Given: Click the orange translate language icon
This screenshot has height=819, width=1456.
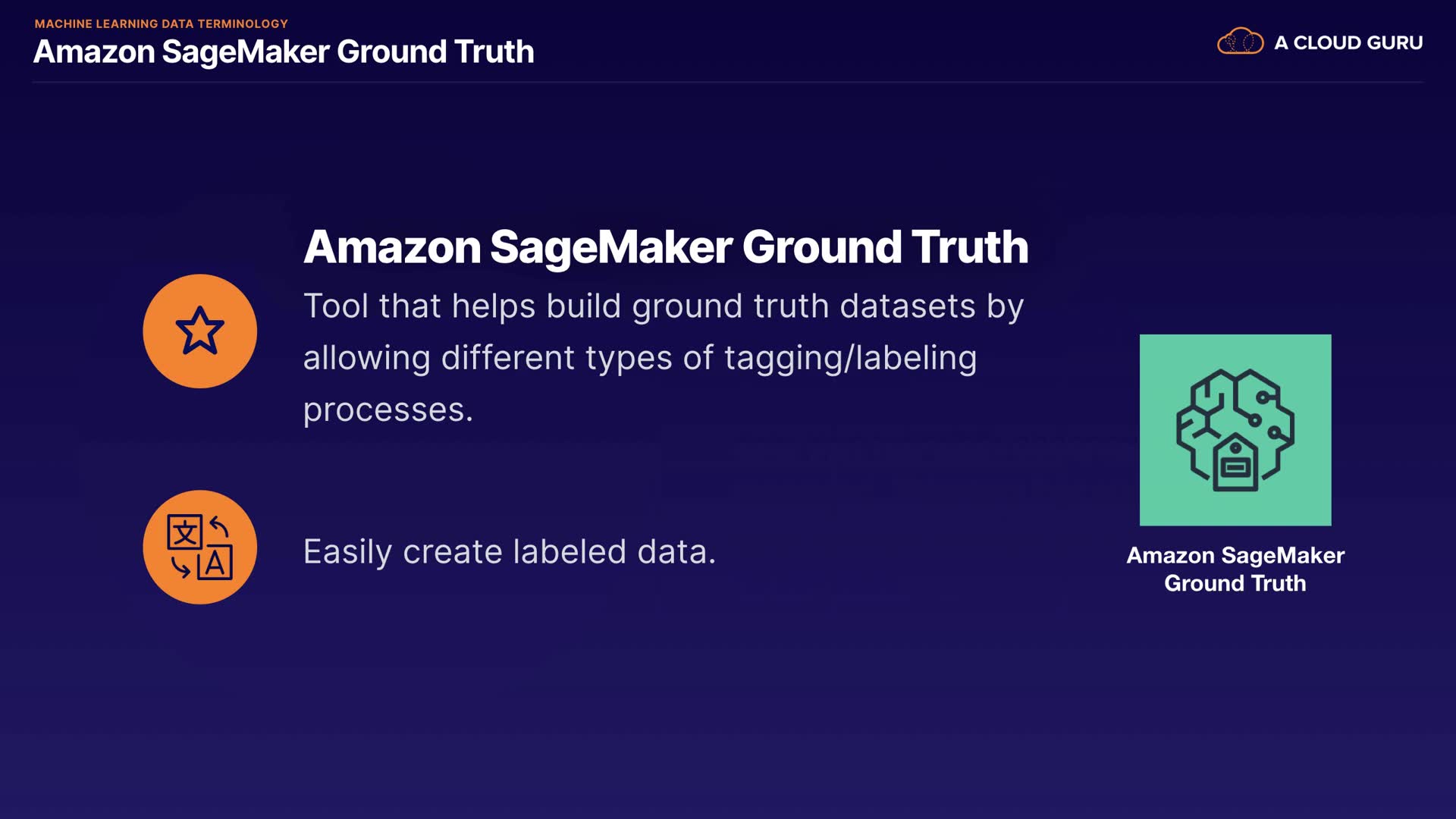Looking at the screenshot, I should [x=199, y=547].
